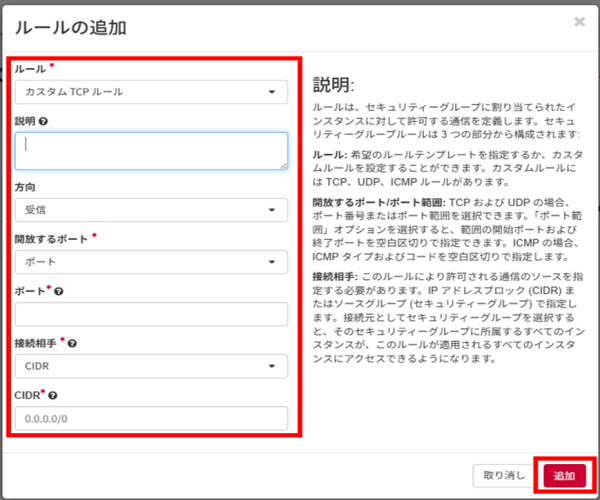Click the 方向 field label

point(26,187)
